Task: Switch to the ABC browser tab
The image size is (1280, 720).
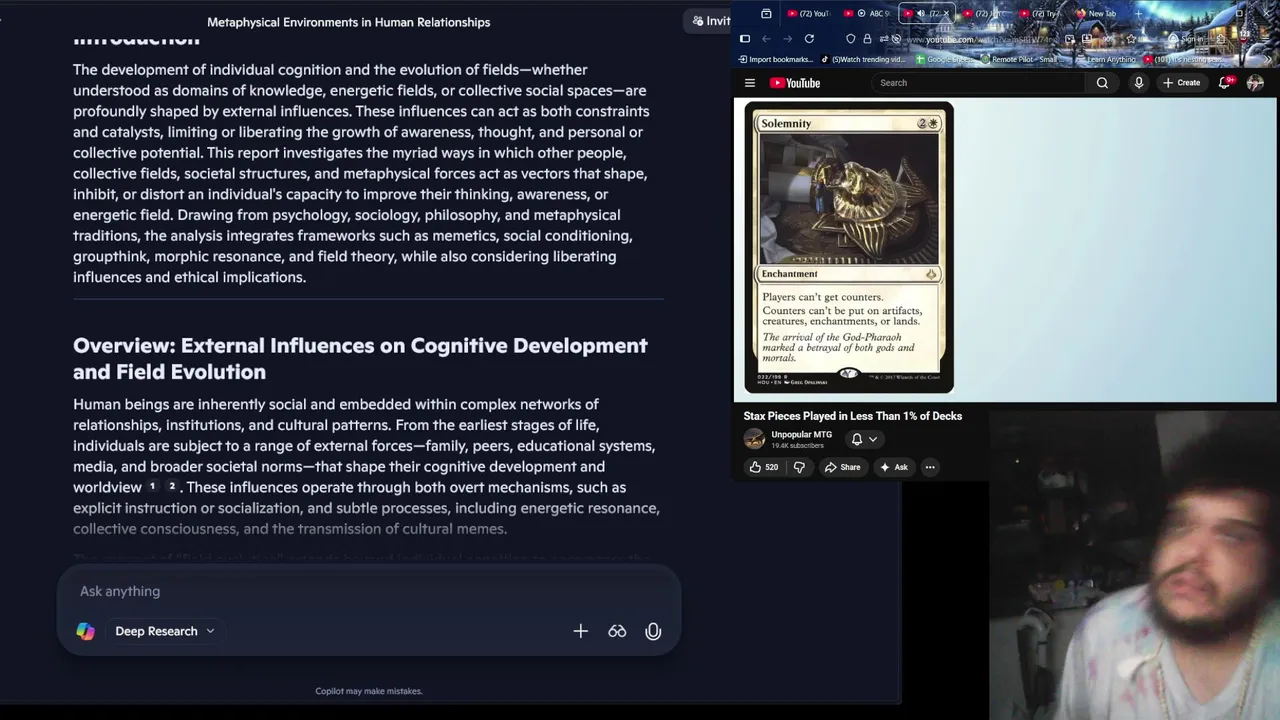Action: pos(867,14)
